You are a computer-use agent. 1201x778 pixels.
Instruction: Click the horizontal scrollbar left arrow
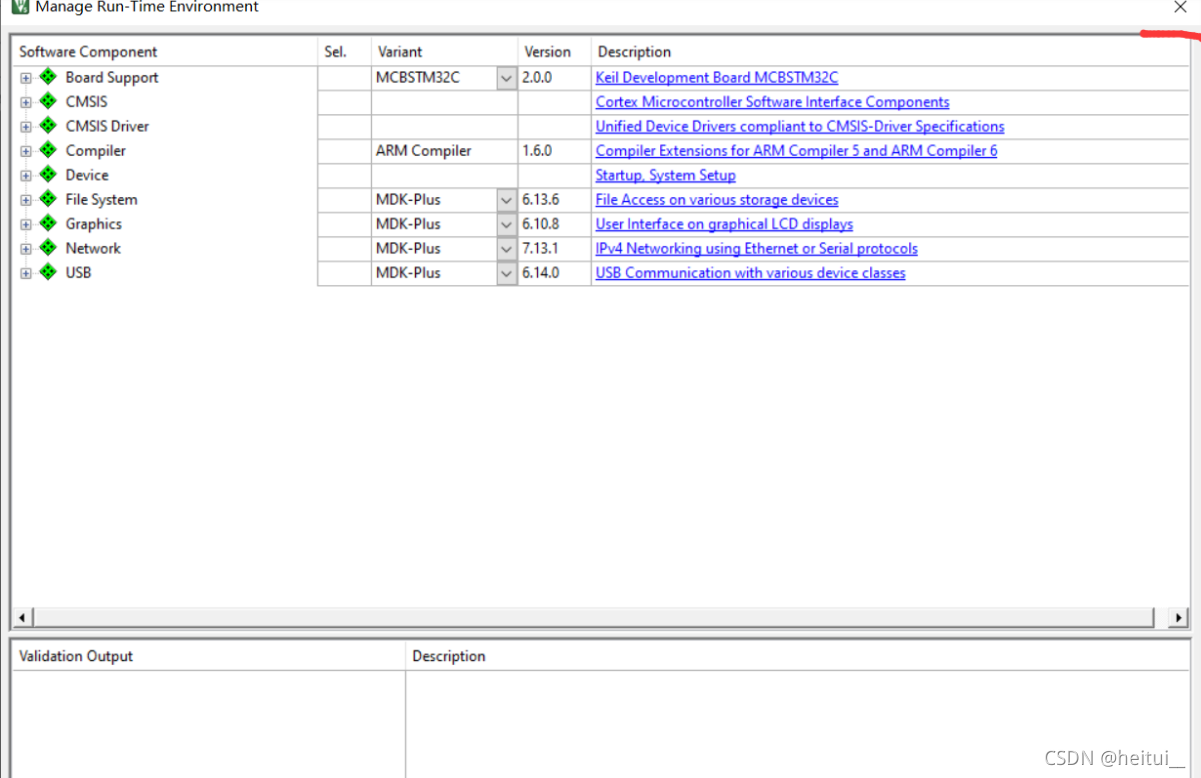(24, 618)
